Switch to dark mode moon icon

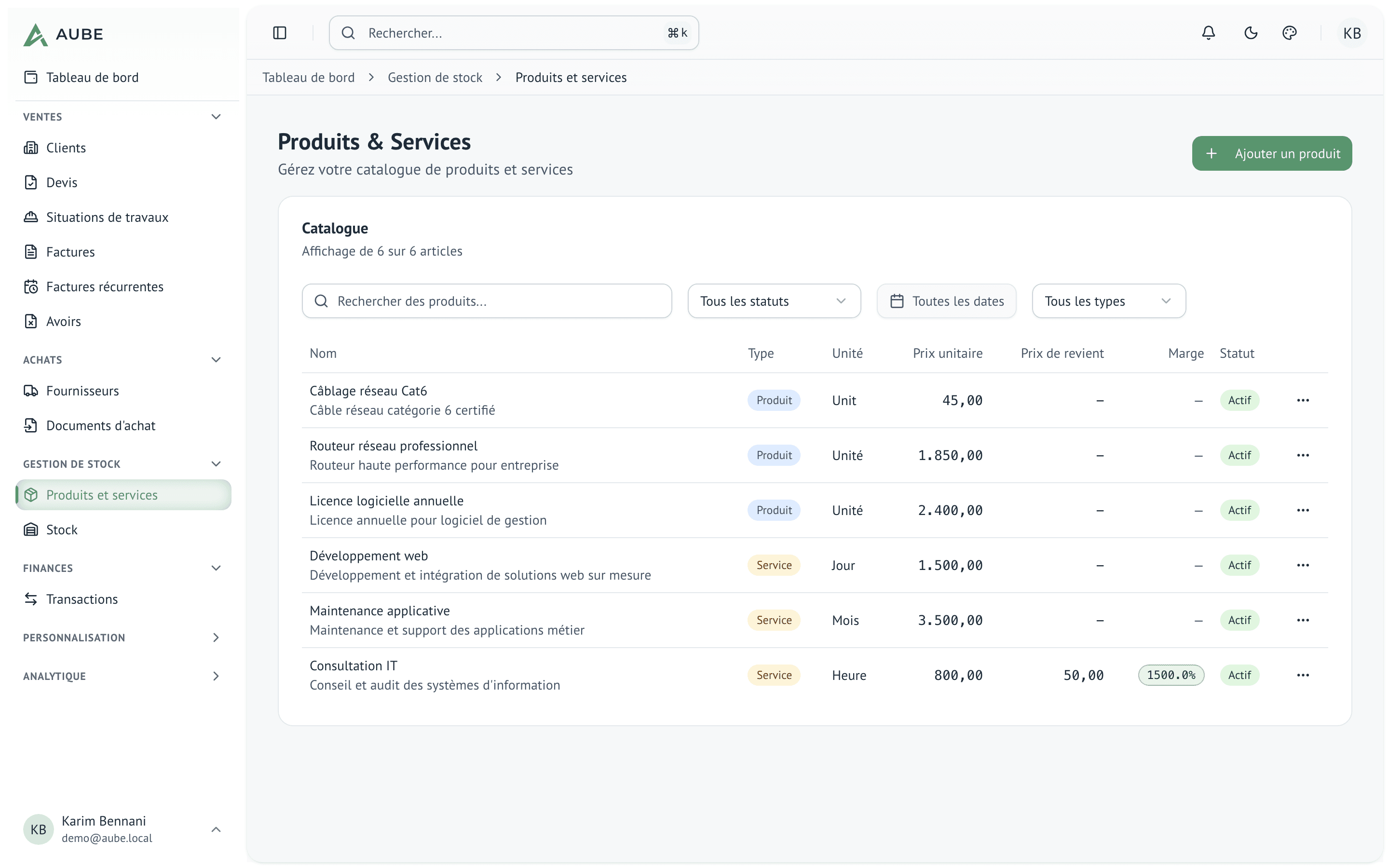pyautogui.click(x=1251, y=33)
